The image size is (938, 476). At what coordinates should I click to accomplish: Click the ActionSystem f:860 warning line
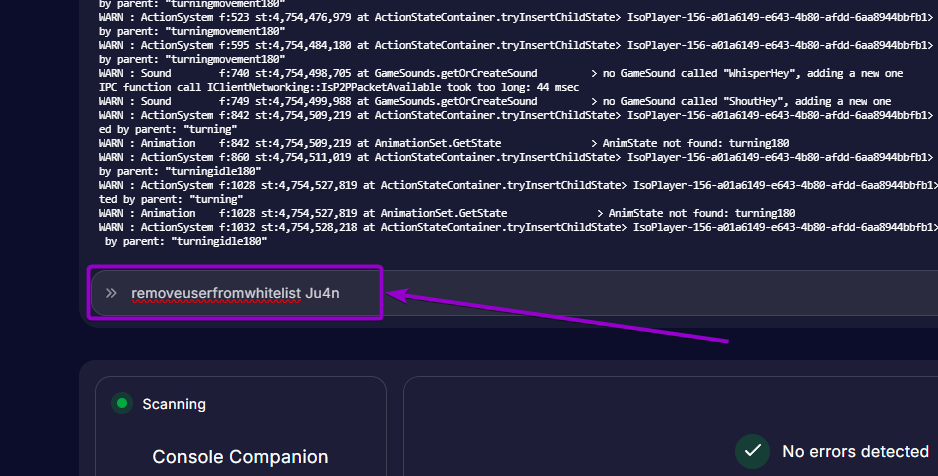coord(518,157)
